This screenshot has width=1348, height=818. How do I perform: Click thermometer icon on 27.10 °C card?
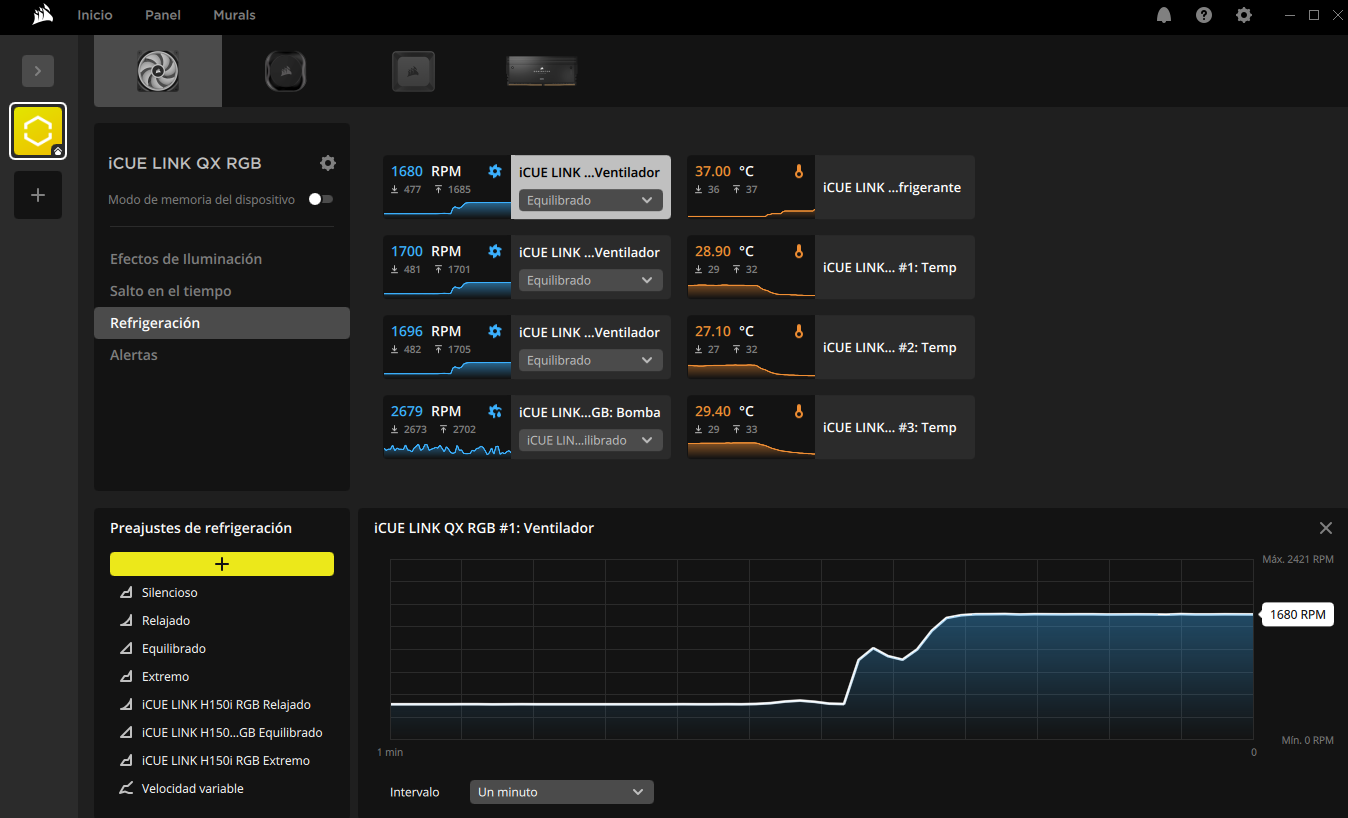click(798, 331)
